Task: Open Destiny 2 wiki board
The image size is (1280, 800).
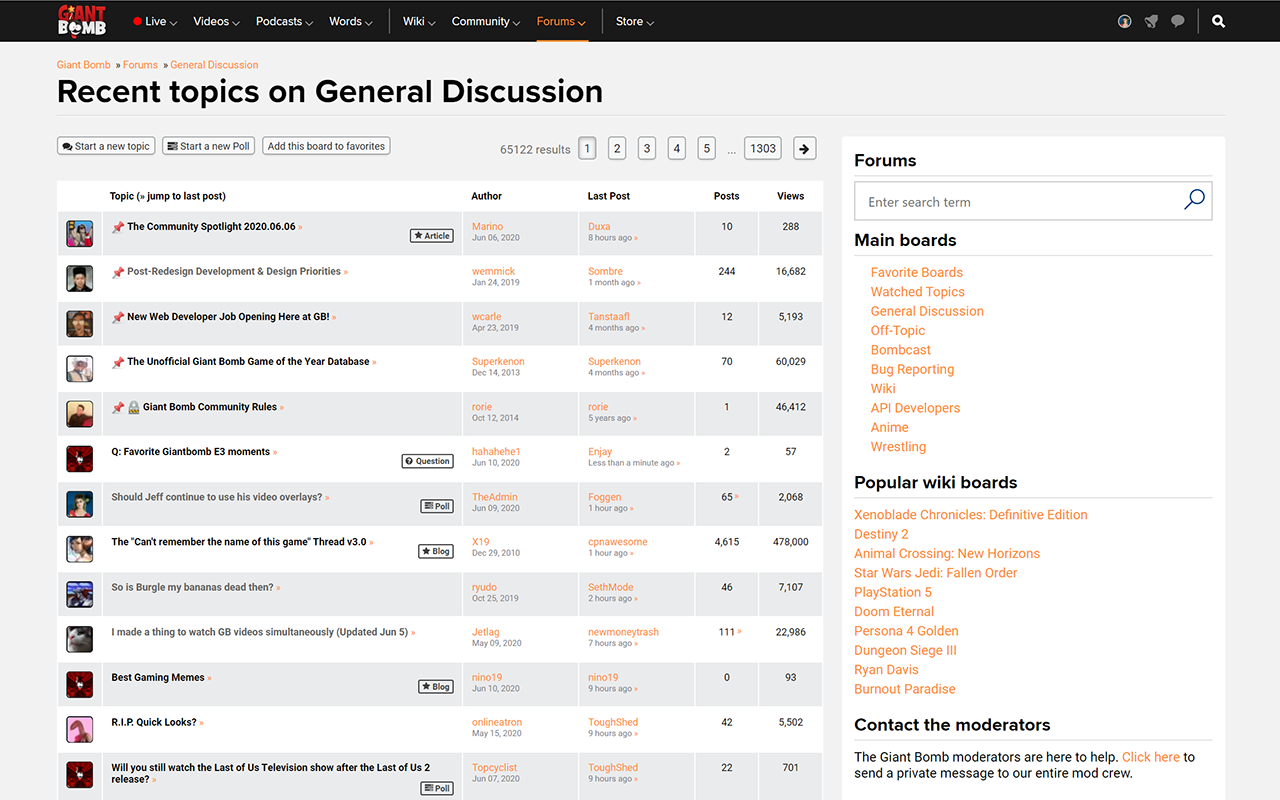Action: coord(882,534)
